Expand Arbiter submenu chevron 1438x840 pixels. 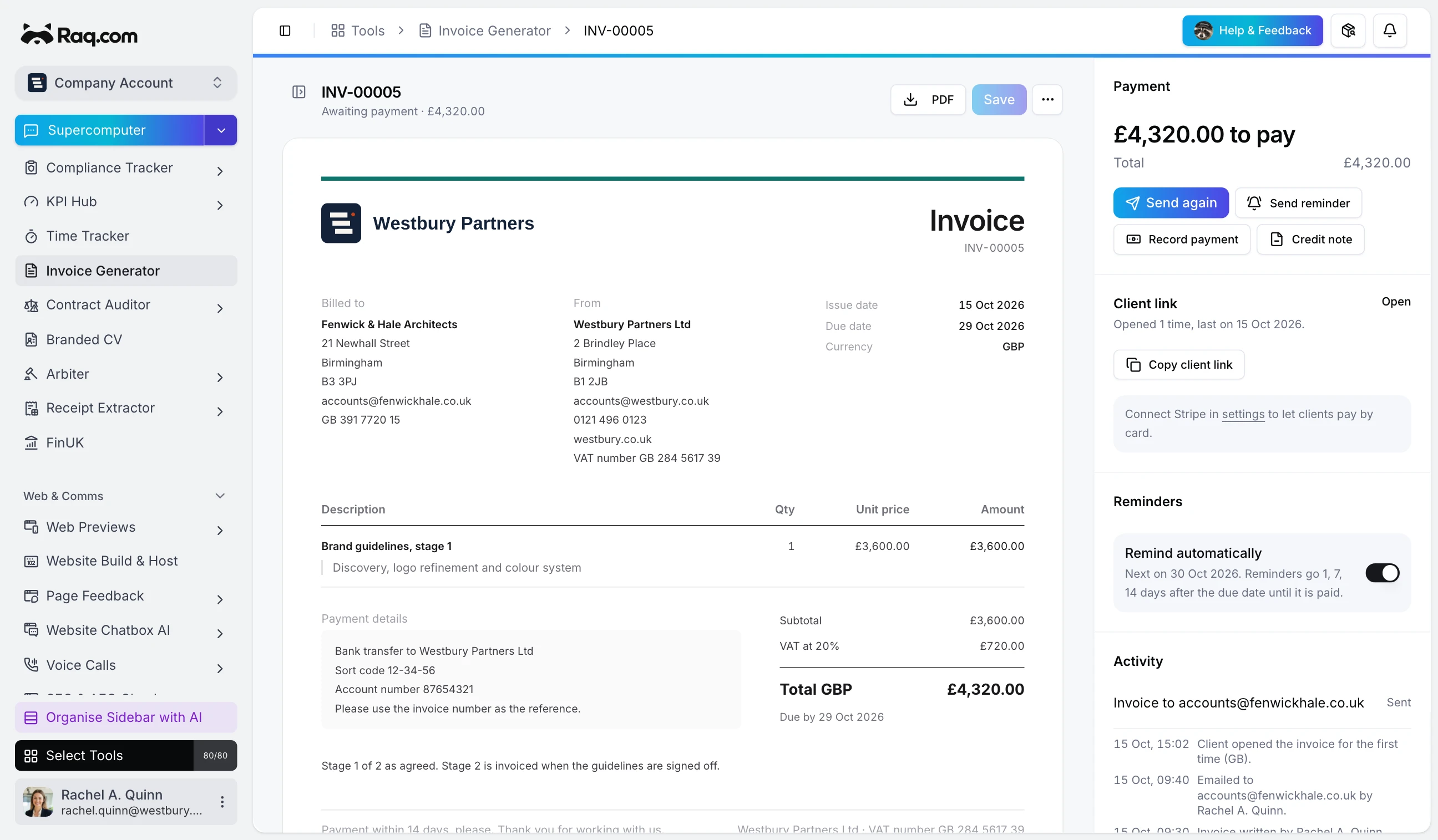[220, 377]
